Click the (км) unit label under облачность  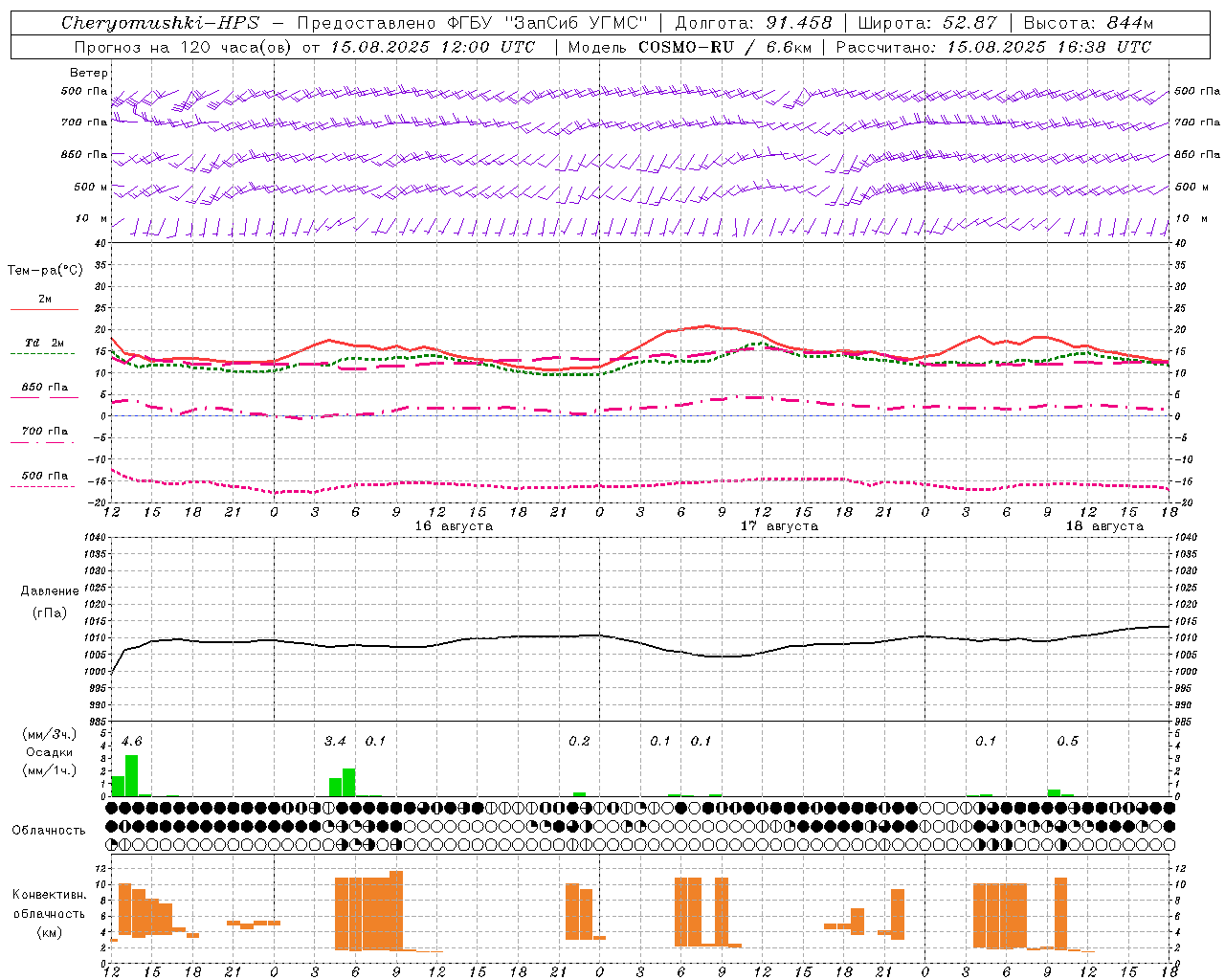point(50,932)
